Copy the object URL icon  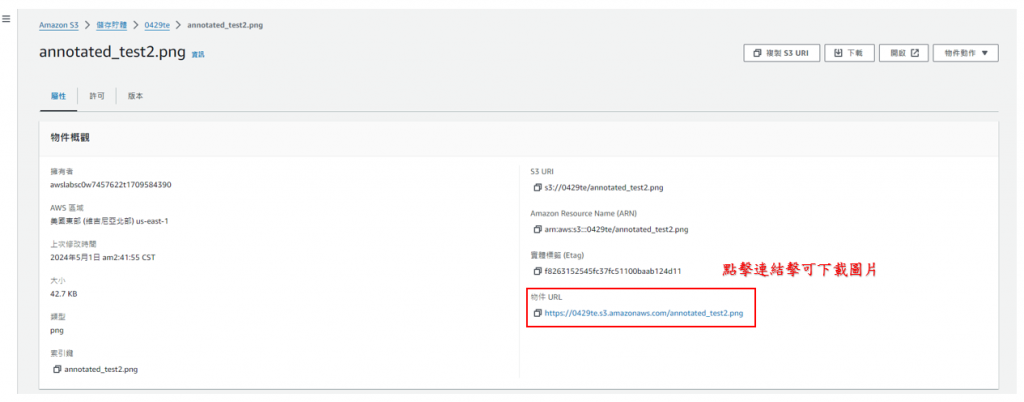click(537, 313)
